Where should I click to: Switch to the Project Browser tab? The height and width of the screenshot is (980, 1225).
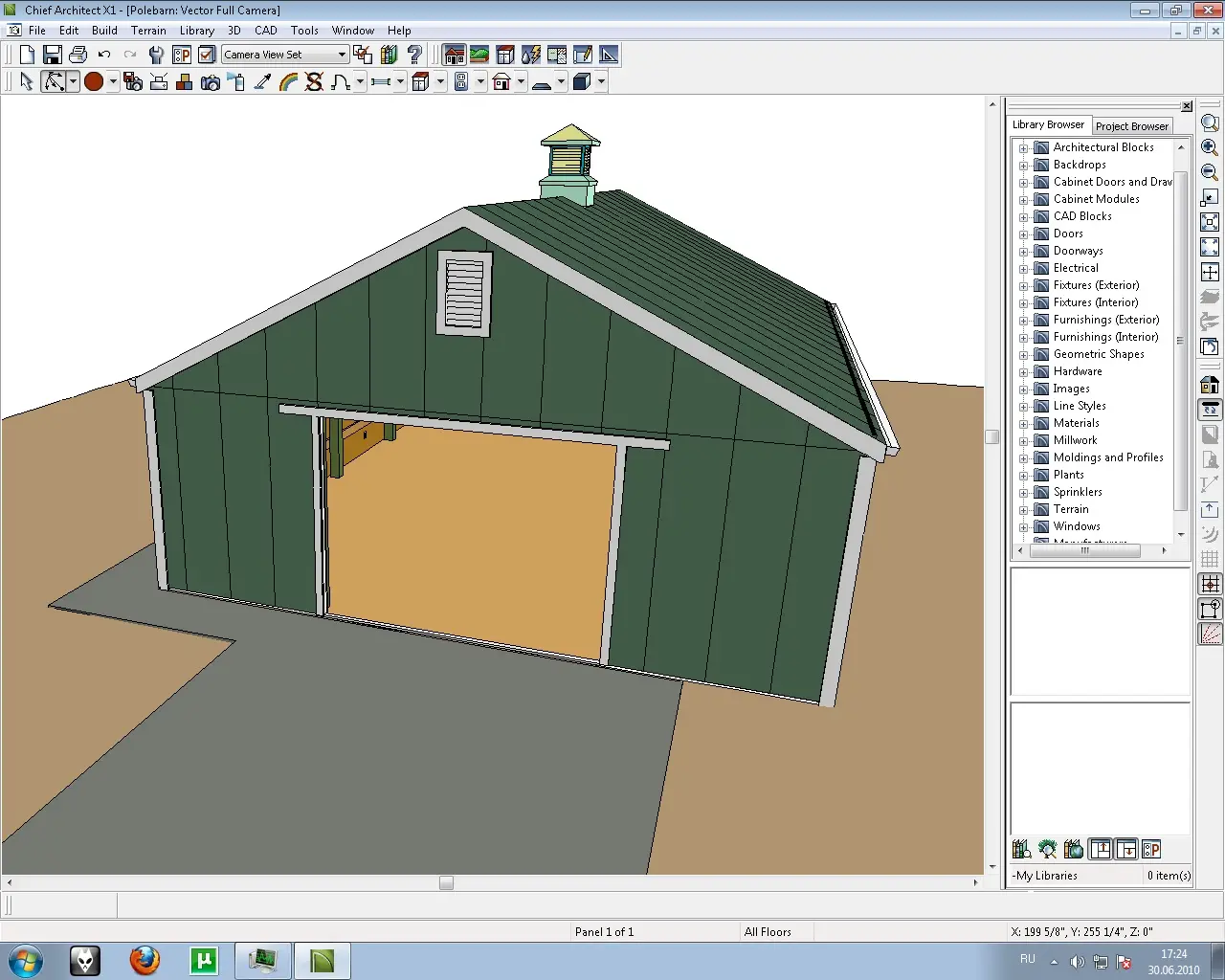point(1131,126)
